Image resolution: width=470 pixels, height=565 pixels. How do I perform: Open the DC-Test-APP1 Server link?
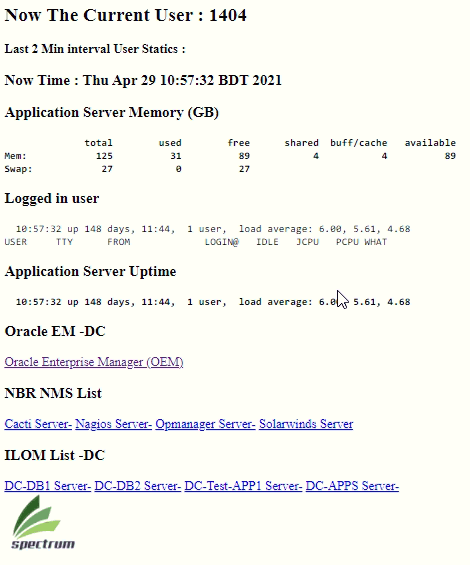pyautogui.click(x=243, y=486)
